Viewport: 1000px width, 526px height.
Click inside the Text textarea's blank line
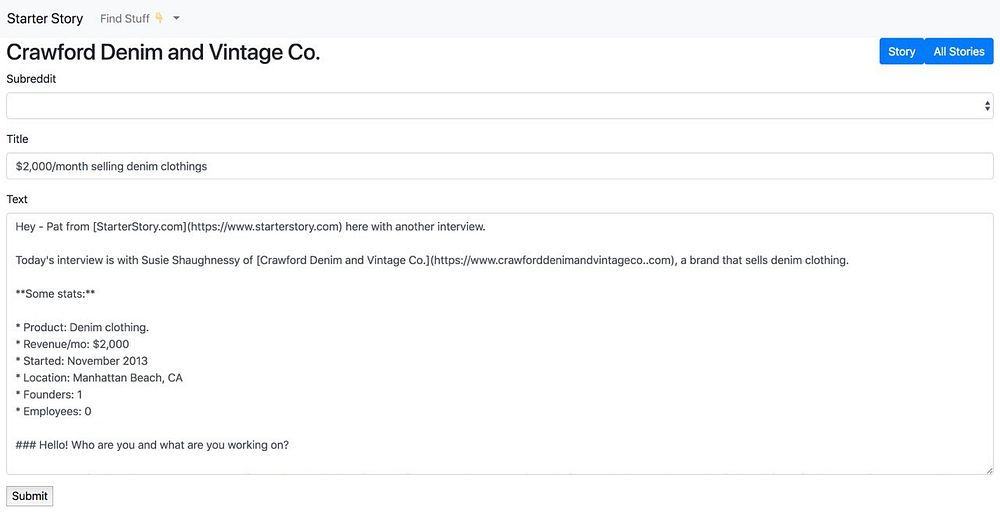pos(499,244)
